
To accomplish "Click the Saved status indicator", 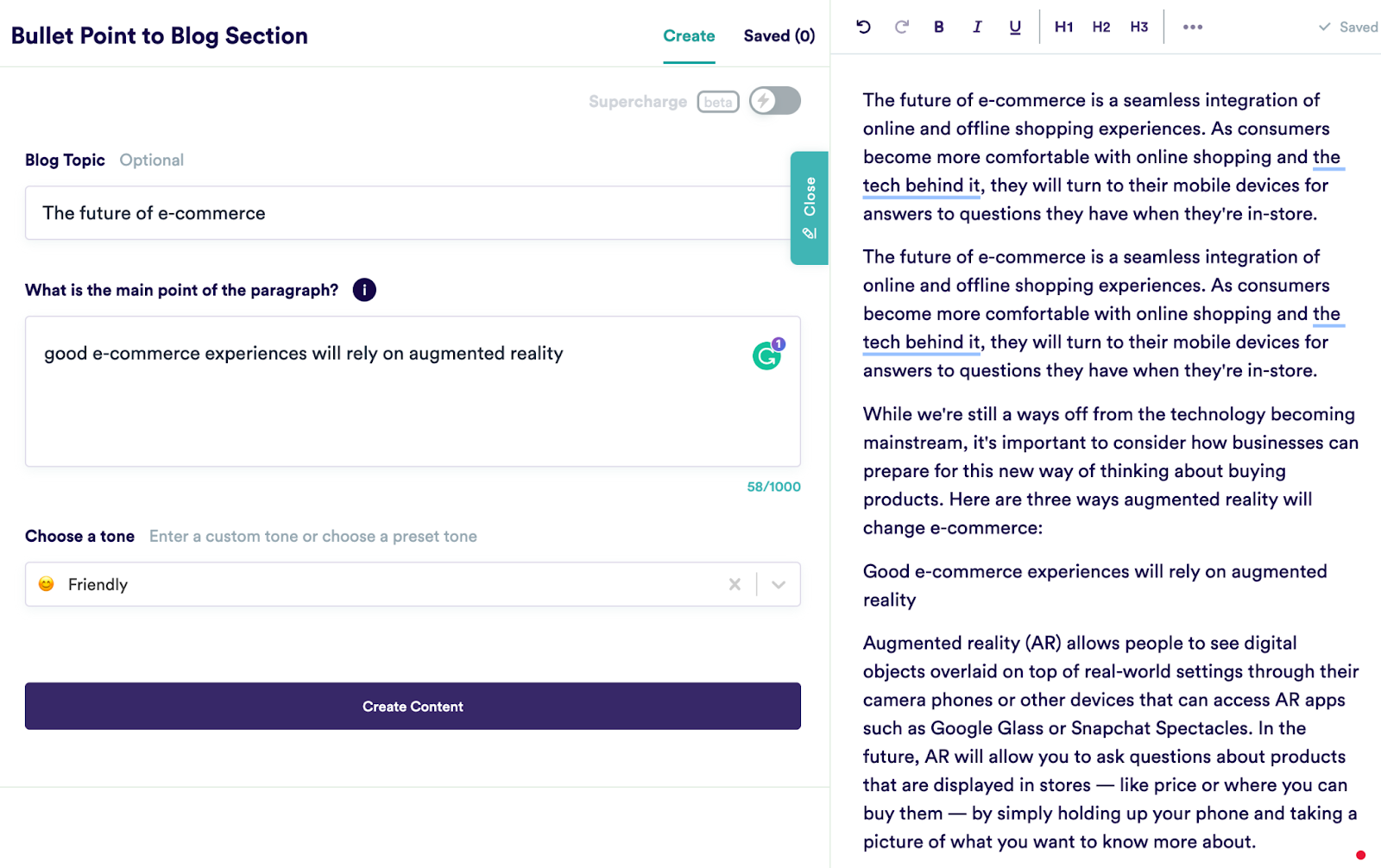I will click(x=1348, y=27).
